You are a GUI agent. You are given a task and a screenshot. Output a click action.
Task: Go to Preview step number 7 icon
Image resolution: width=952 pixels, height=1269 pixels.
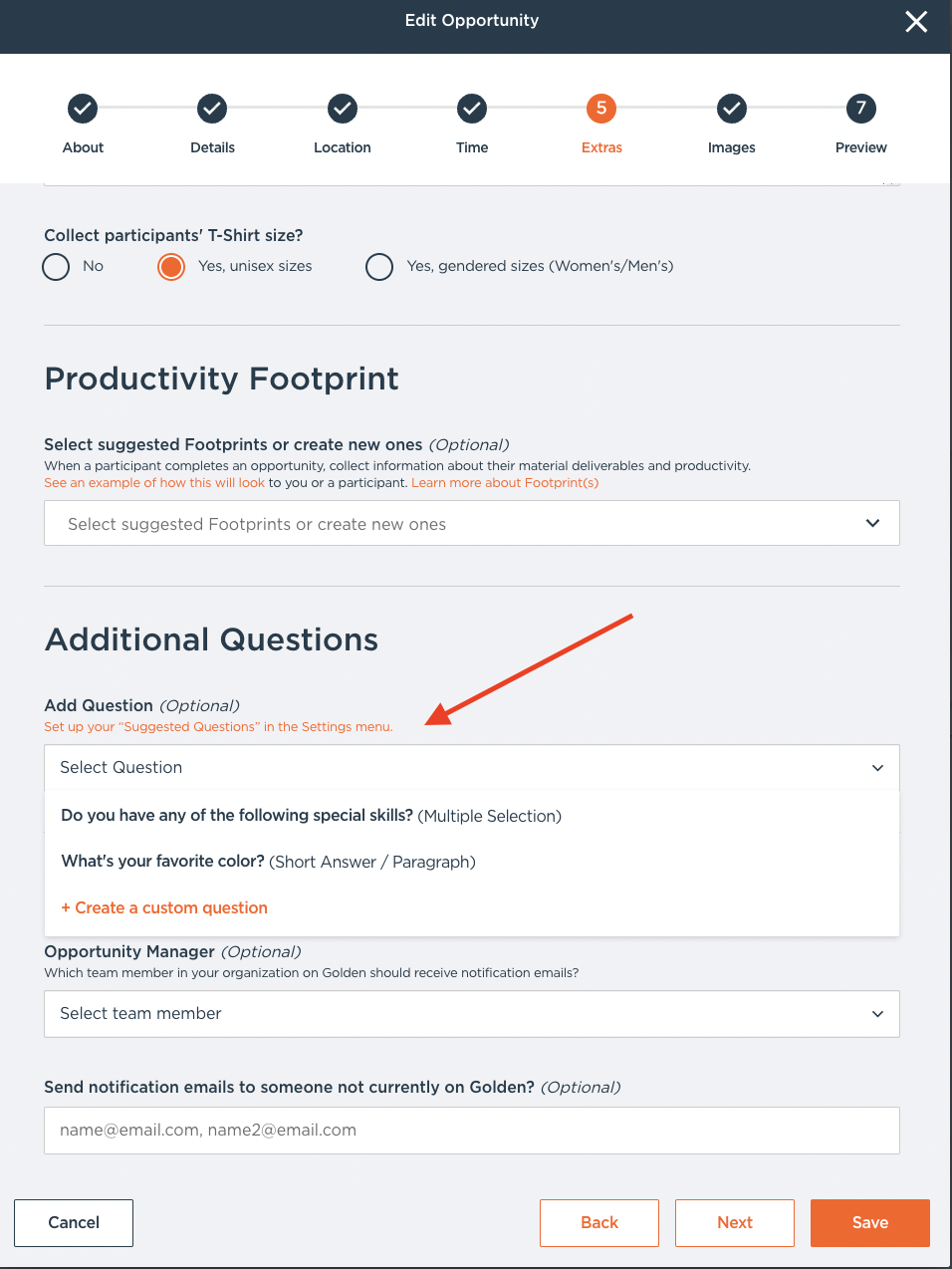click(x=861, y=109)
